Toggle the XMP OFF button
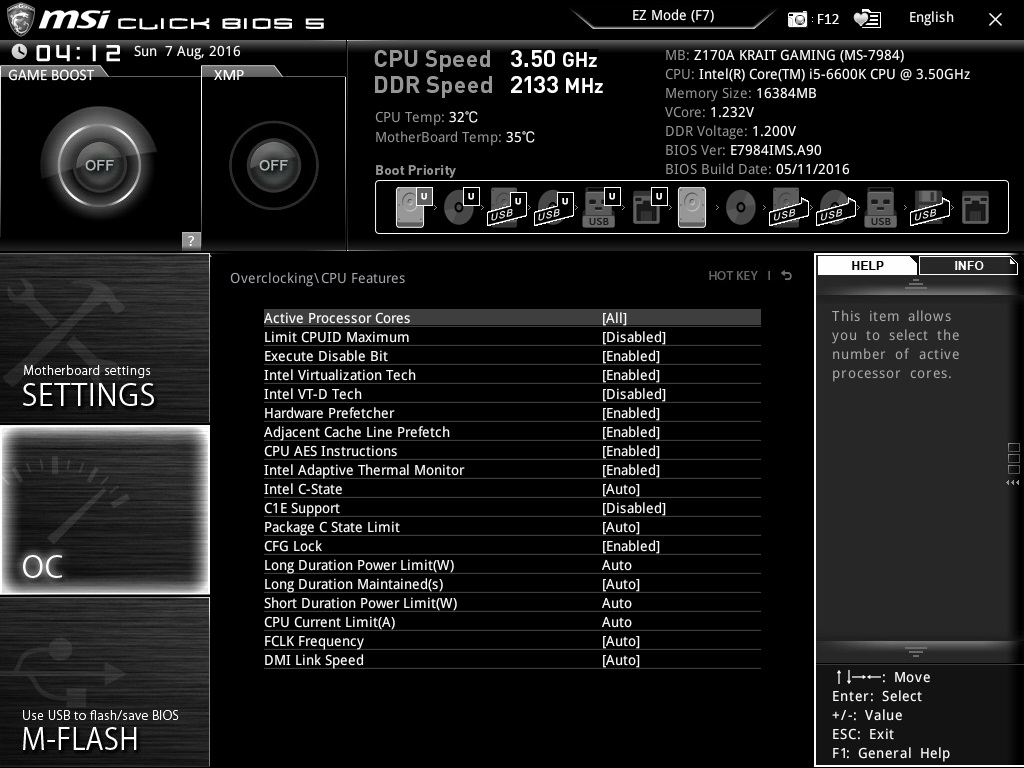The height and width of the screenshot is (768, 1024). click(x=274, y=165)
